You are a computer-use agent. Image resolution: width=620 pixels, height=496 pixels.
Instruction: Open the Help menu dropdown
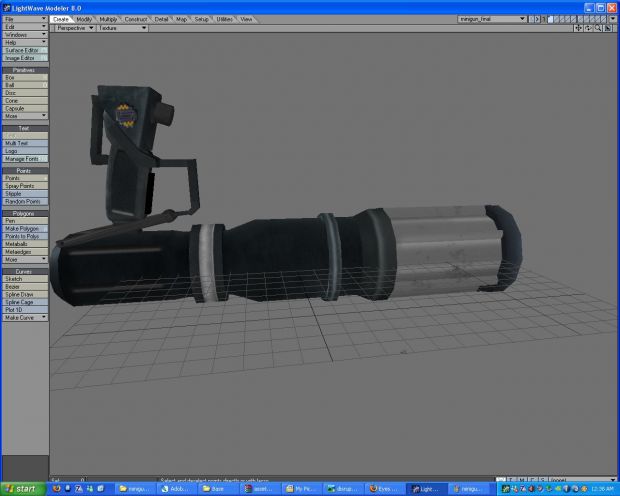[25, 42]
